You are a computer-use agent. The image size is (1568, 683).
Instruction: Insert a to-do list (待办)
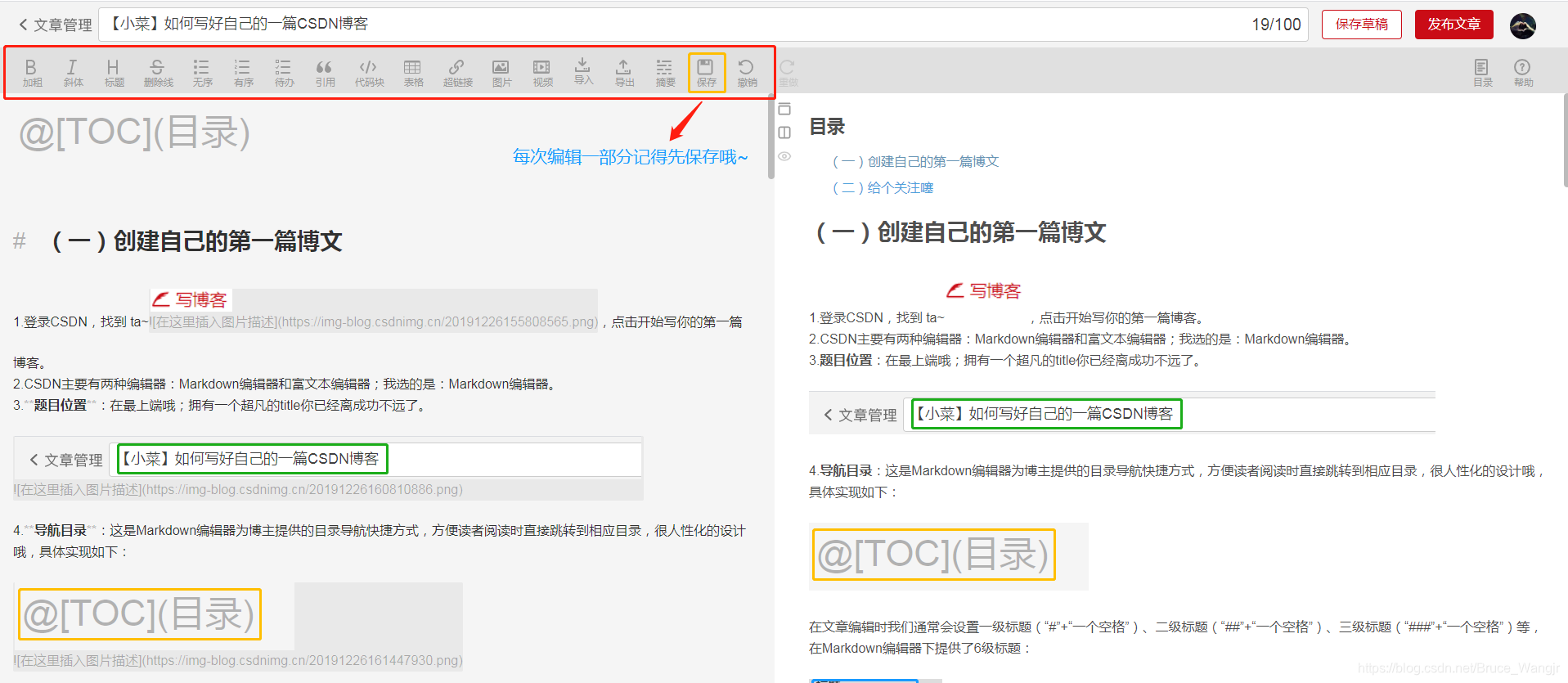click(284, 72)
